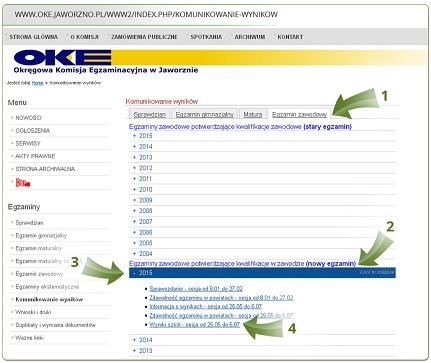Screen dimensions: 431x363
Task: Expand the 2015 stary egzamin row
Action: click(x=262, y=136)
